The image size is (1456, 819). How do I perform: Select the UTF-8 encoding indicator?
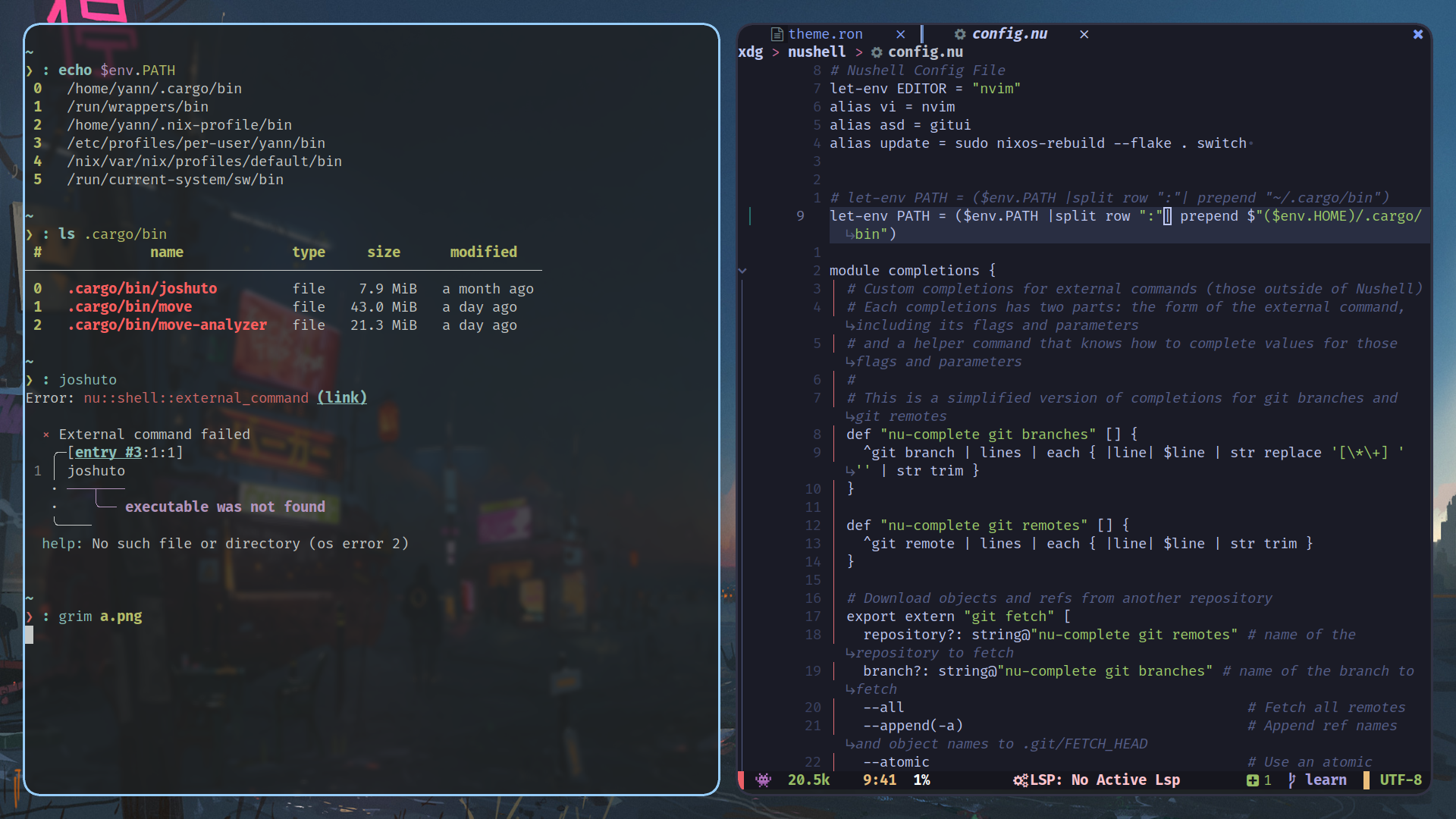[1400, 780]
